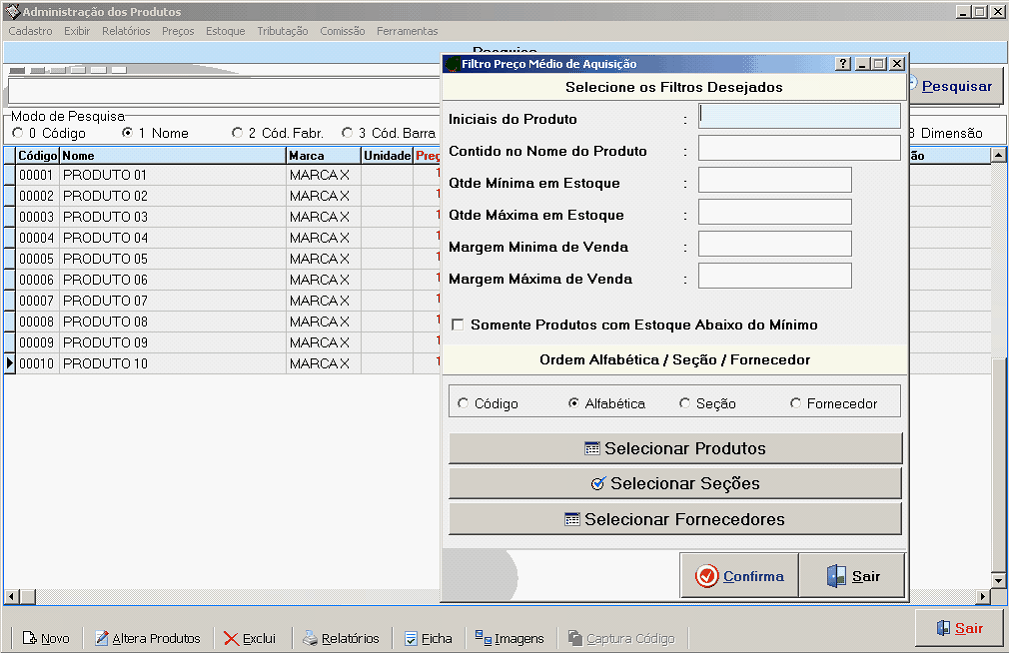The height and width of the screenshot is (654, 1010).
Task: Click the Exclui red X icon
Action: coord(231,638)
